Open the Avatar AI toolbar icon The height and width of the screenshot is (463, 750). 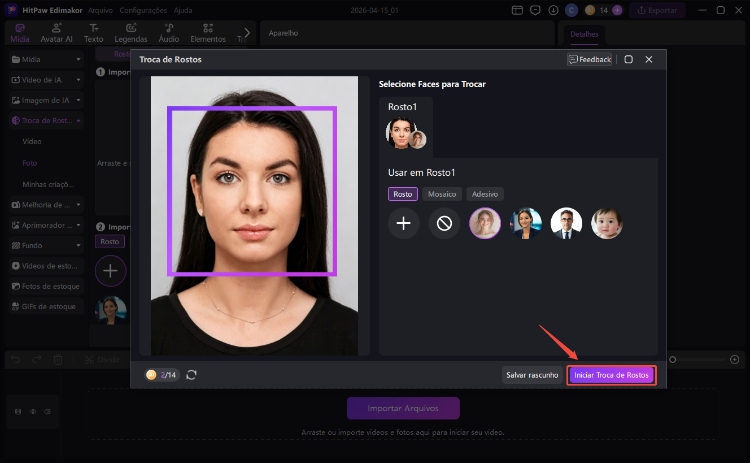coord(55,33)
